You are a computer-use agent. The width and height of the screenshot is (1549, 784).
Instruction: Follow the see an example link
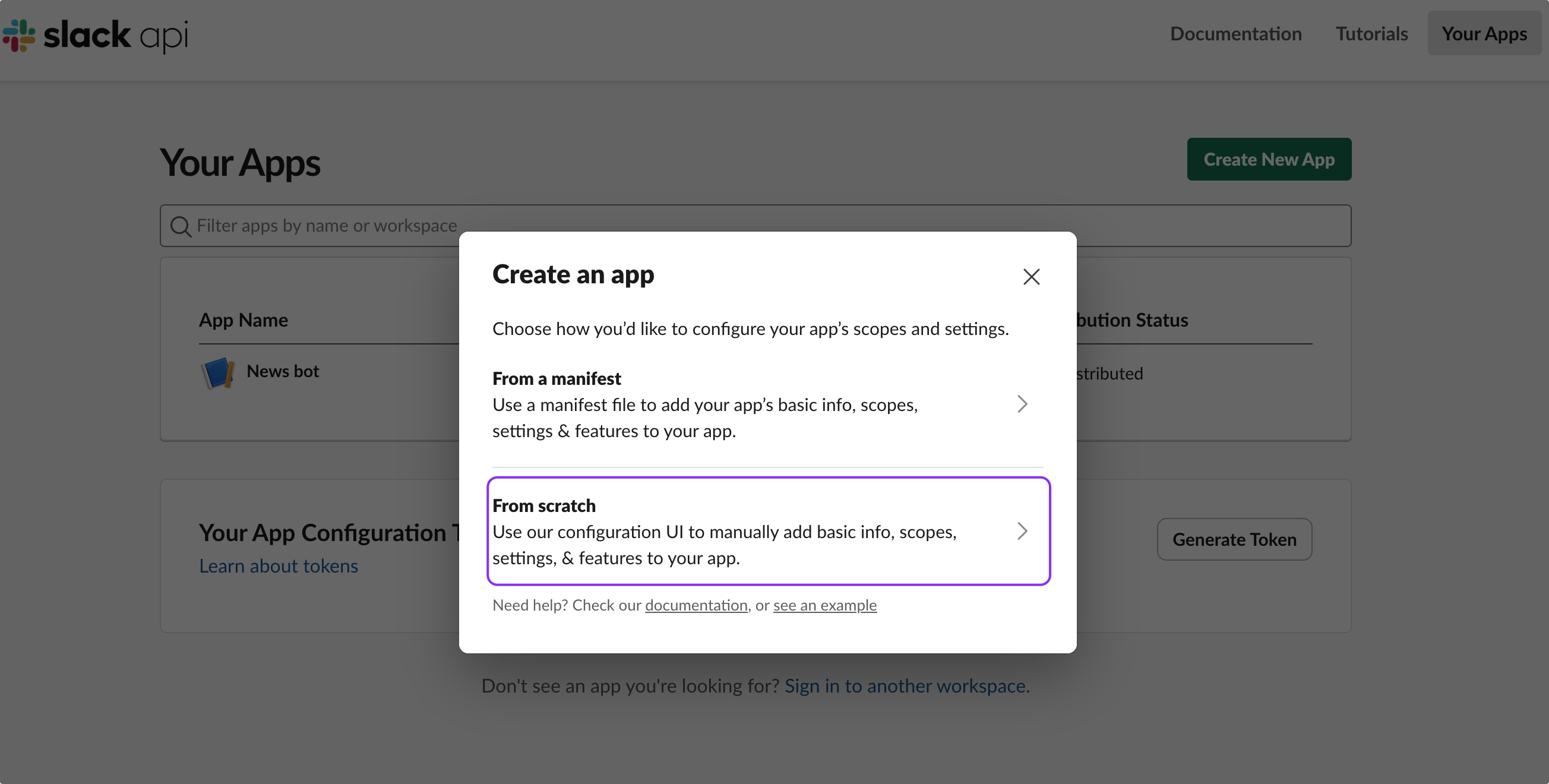(824, 605)
